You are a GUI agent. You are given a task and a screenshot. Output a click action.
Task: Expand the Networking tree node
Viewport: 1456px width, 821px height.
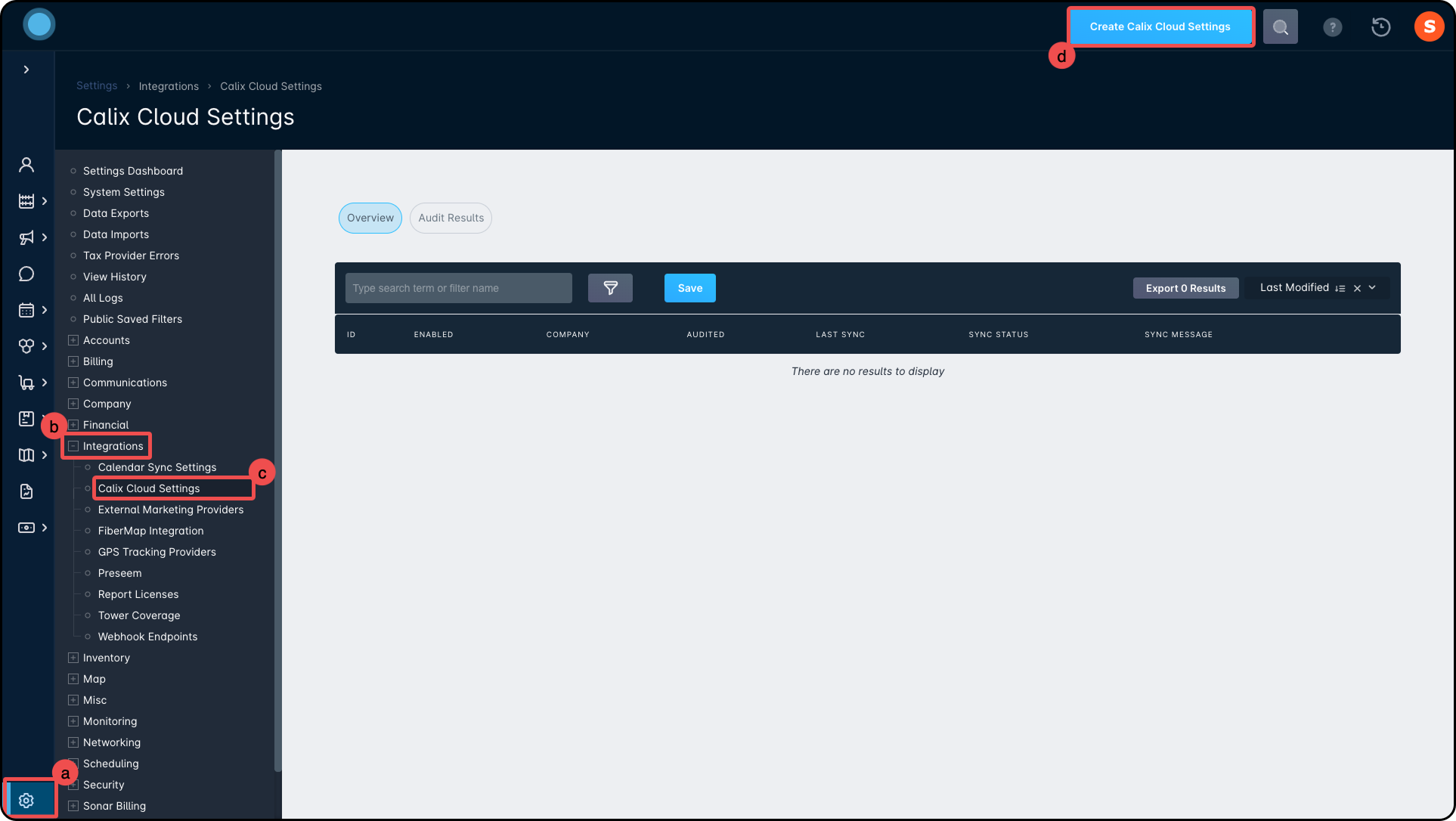(x=73, y=742)
